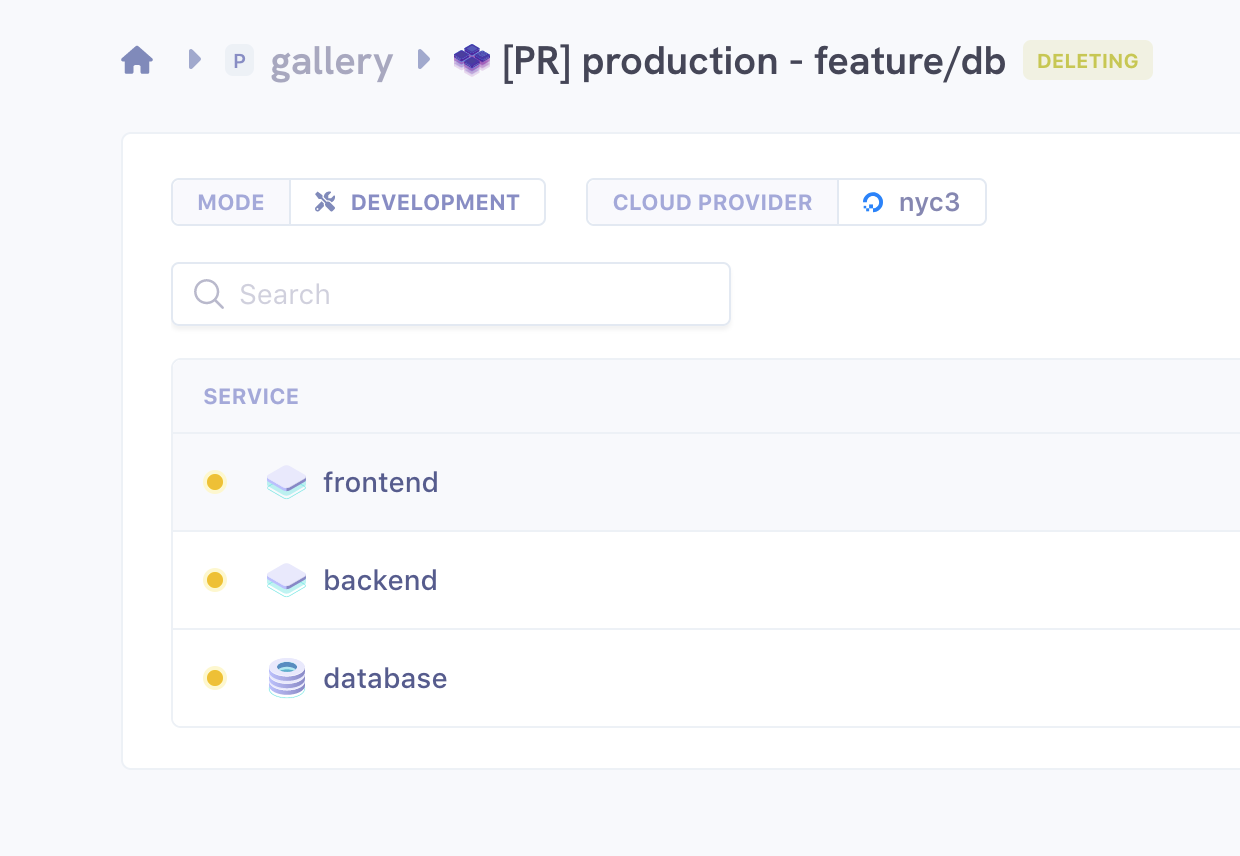Click the backend yellow status dot
The height and width of the screenshot is (856, 1240).
pos(214,580)
